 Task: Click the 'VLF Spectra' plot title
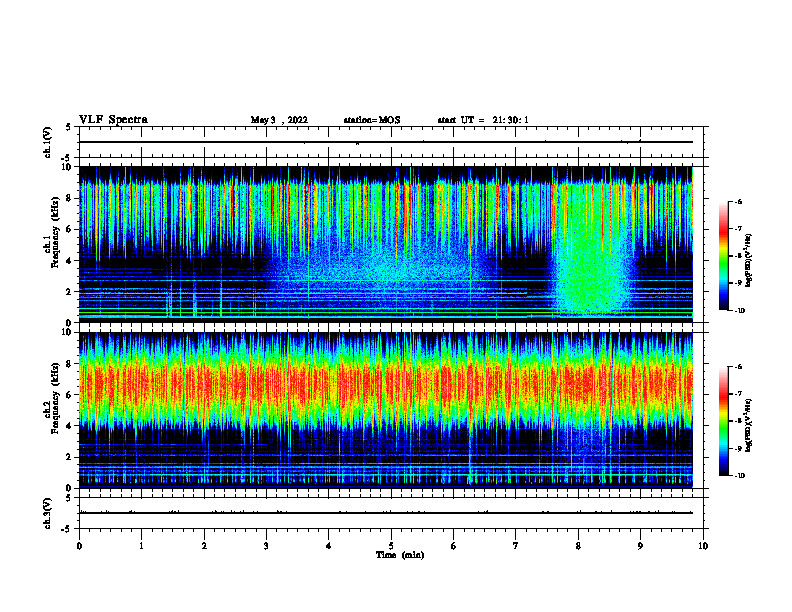click(x=113, y=120)
